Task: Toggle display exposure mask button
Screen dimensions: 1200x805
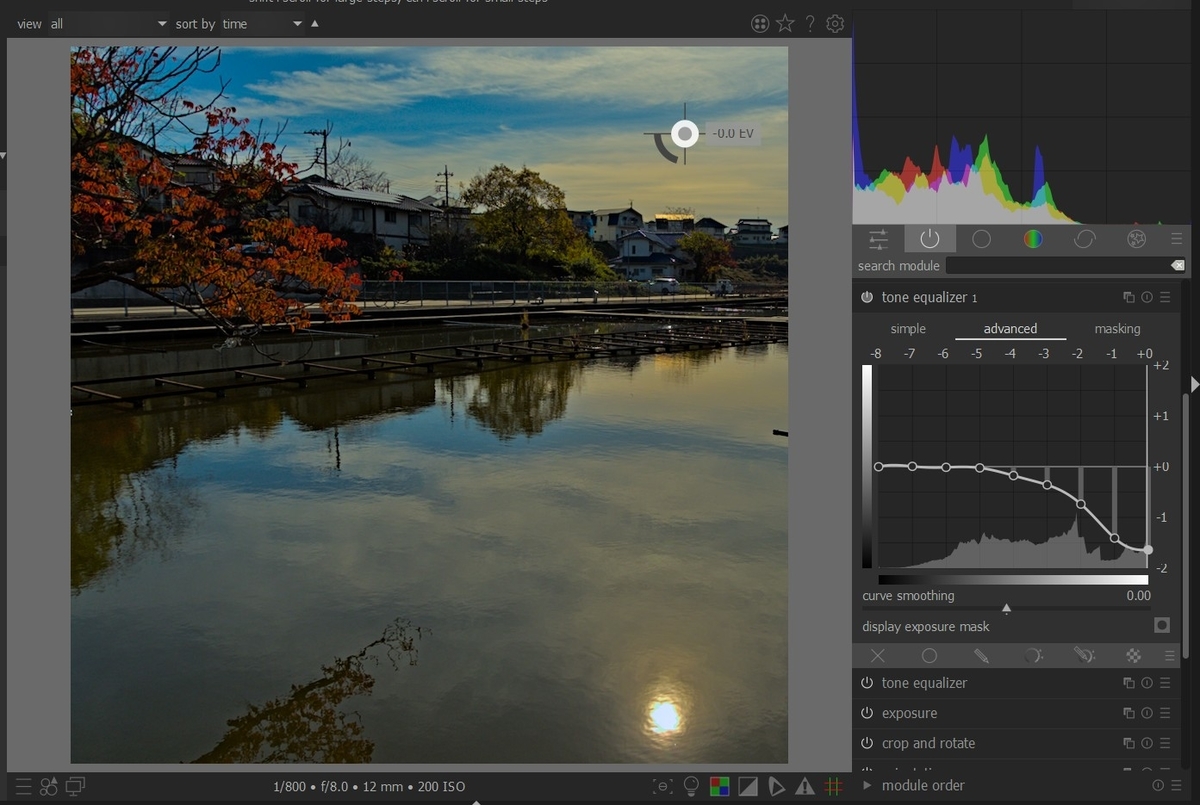Action: [1161, 626]
